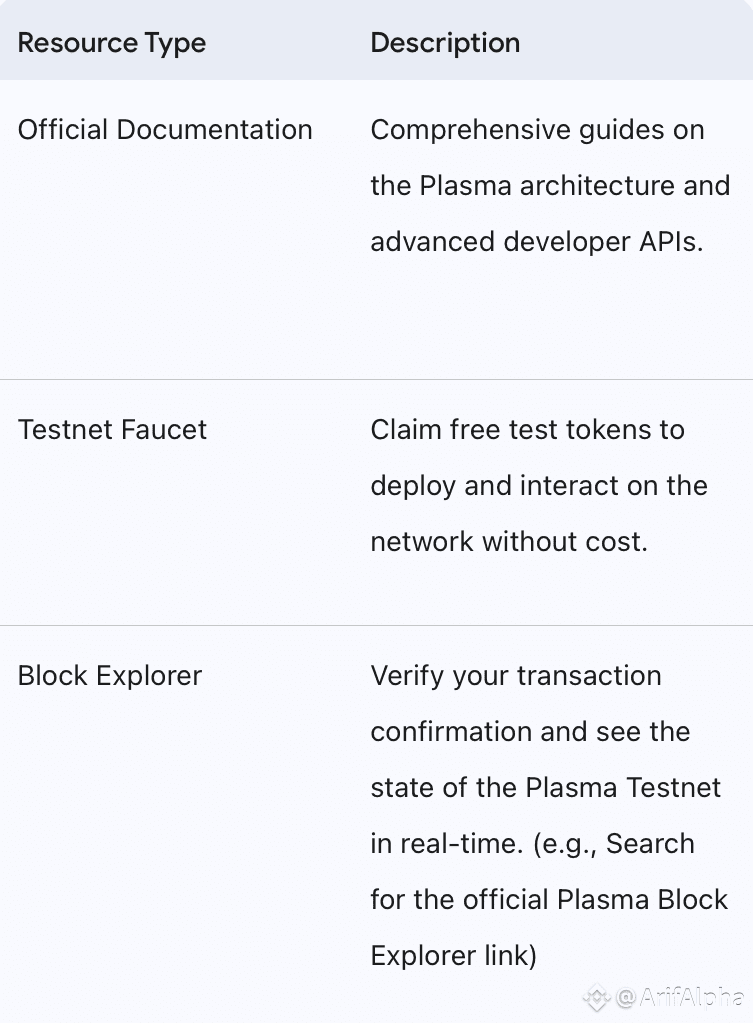Click the "for the official Plasma Block" line

click(549, 900)
